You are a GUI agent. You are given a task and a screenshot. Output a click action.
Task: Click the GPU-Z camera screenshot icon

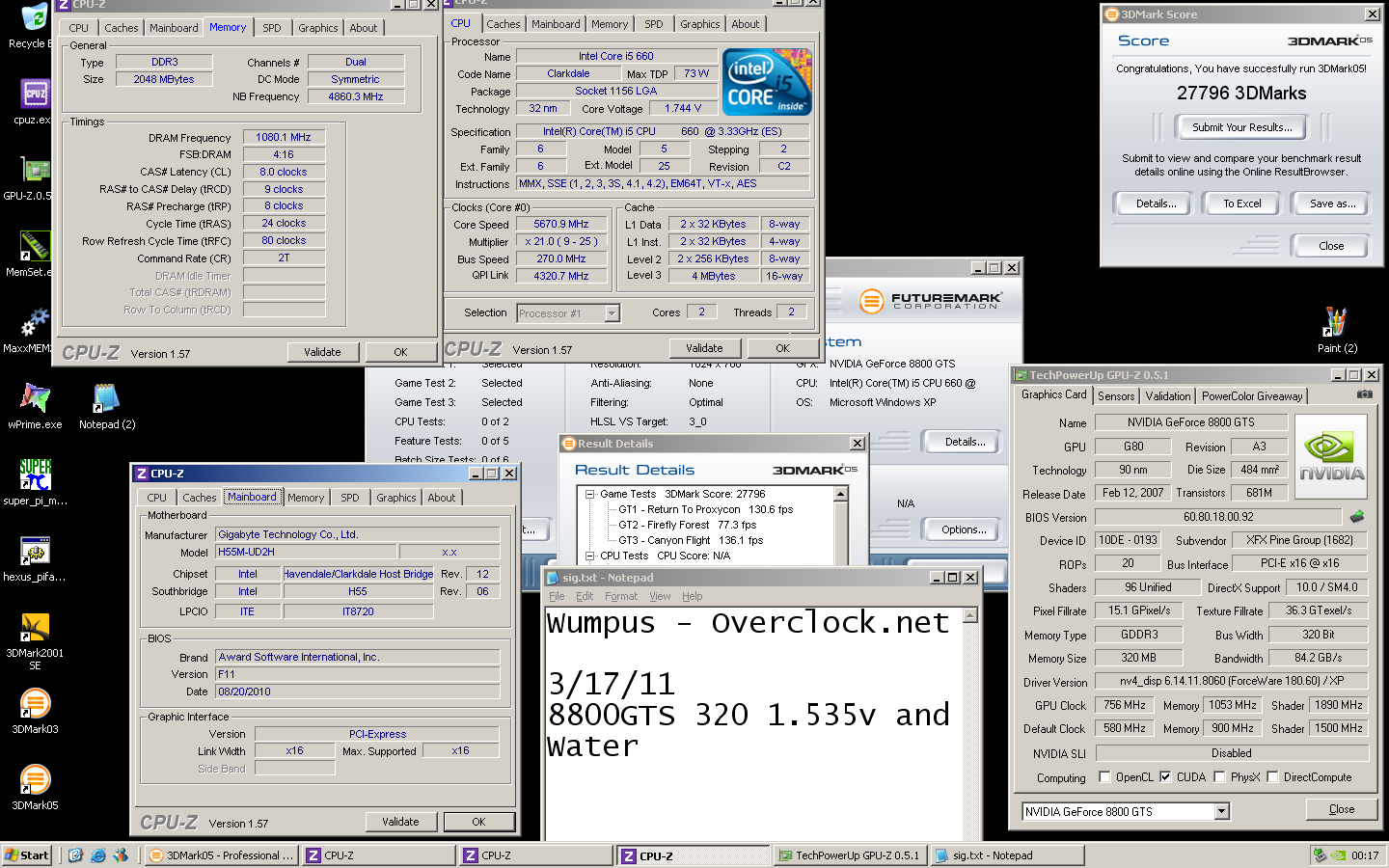coord(1365,394)
